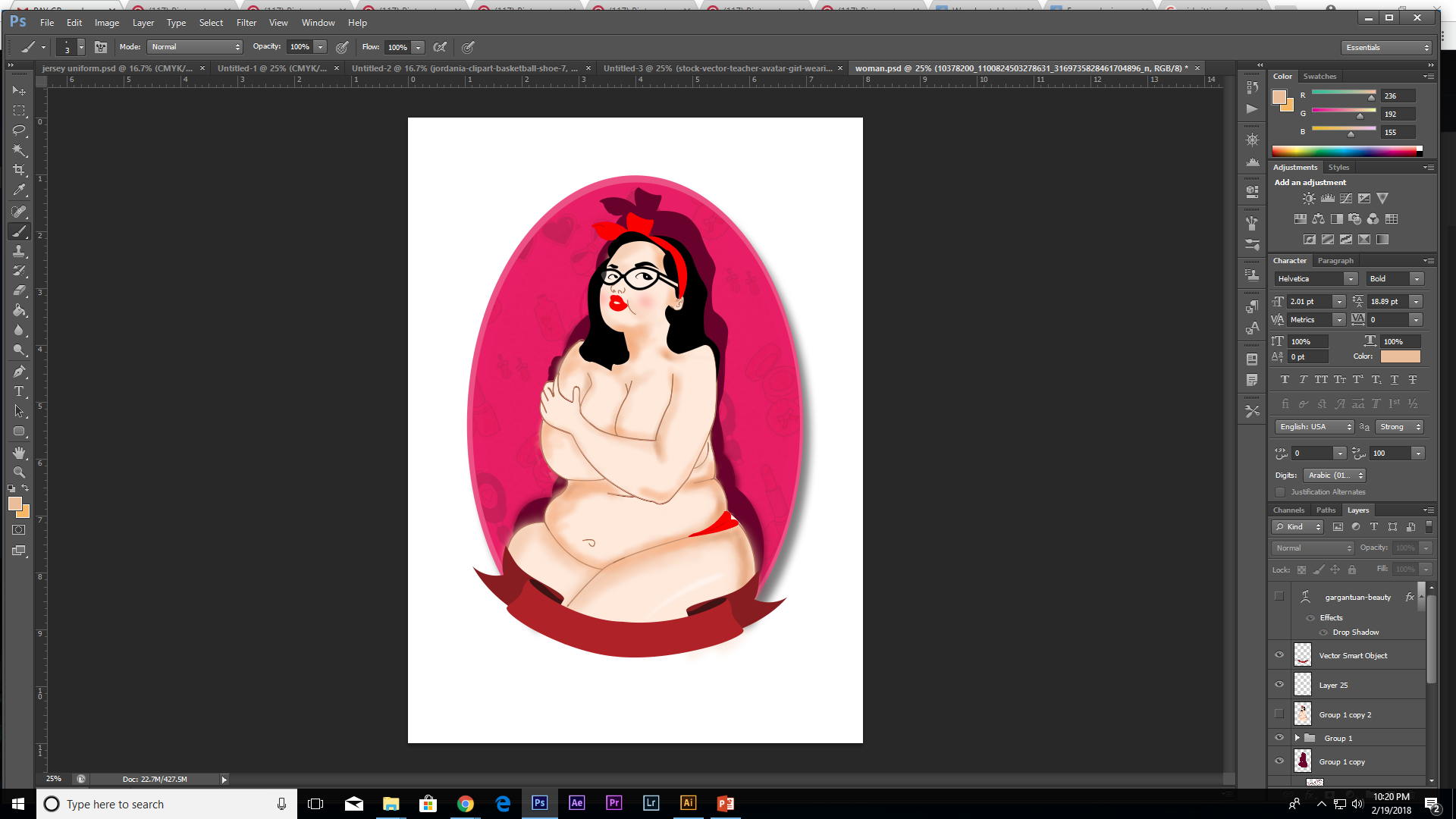Open Google Chrome from taskbar
Screen dimensions: 1456x819
click(466, 803)
